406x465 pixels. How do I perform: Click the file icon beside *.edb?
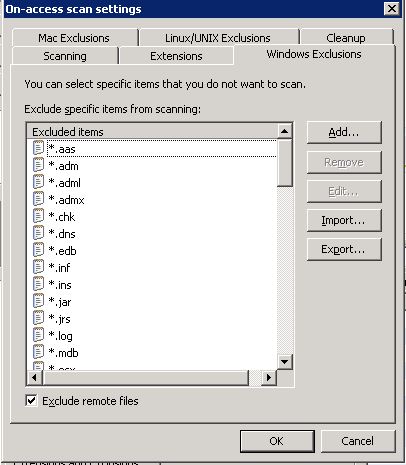[38, 250]
